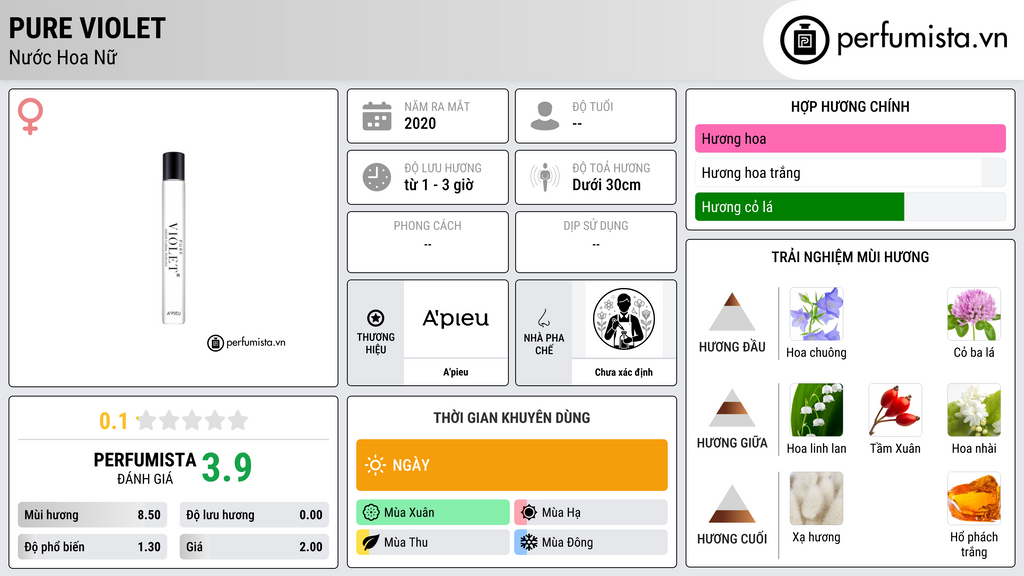Image resolution: width=1024 pixels, height=576 pixels.
Task: Click the pink female gender symbol icon
Action: [x=30, y=116]
